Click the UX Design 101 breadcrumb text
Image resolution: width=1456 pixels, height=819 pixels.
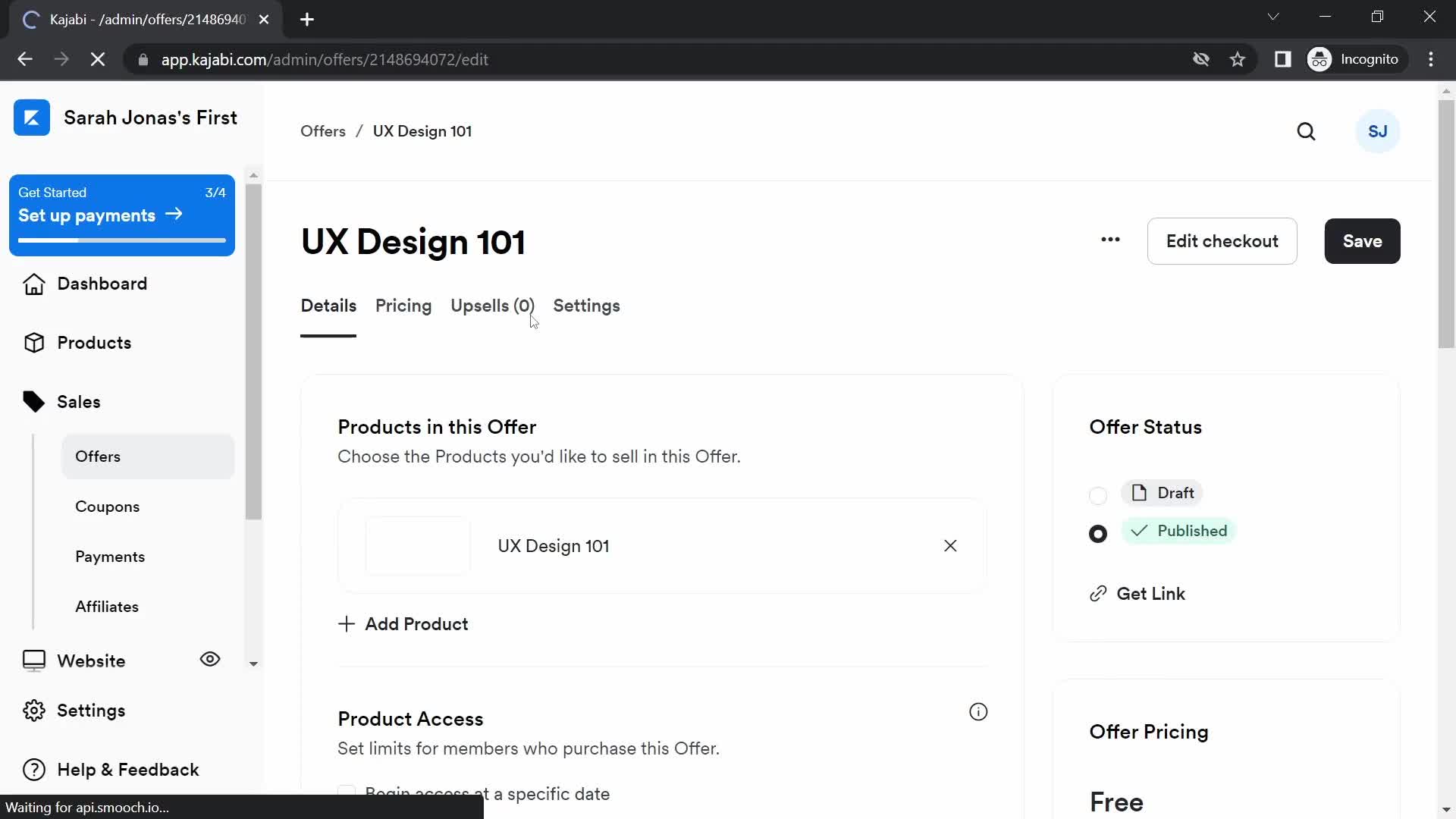(x=422, y=131)
